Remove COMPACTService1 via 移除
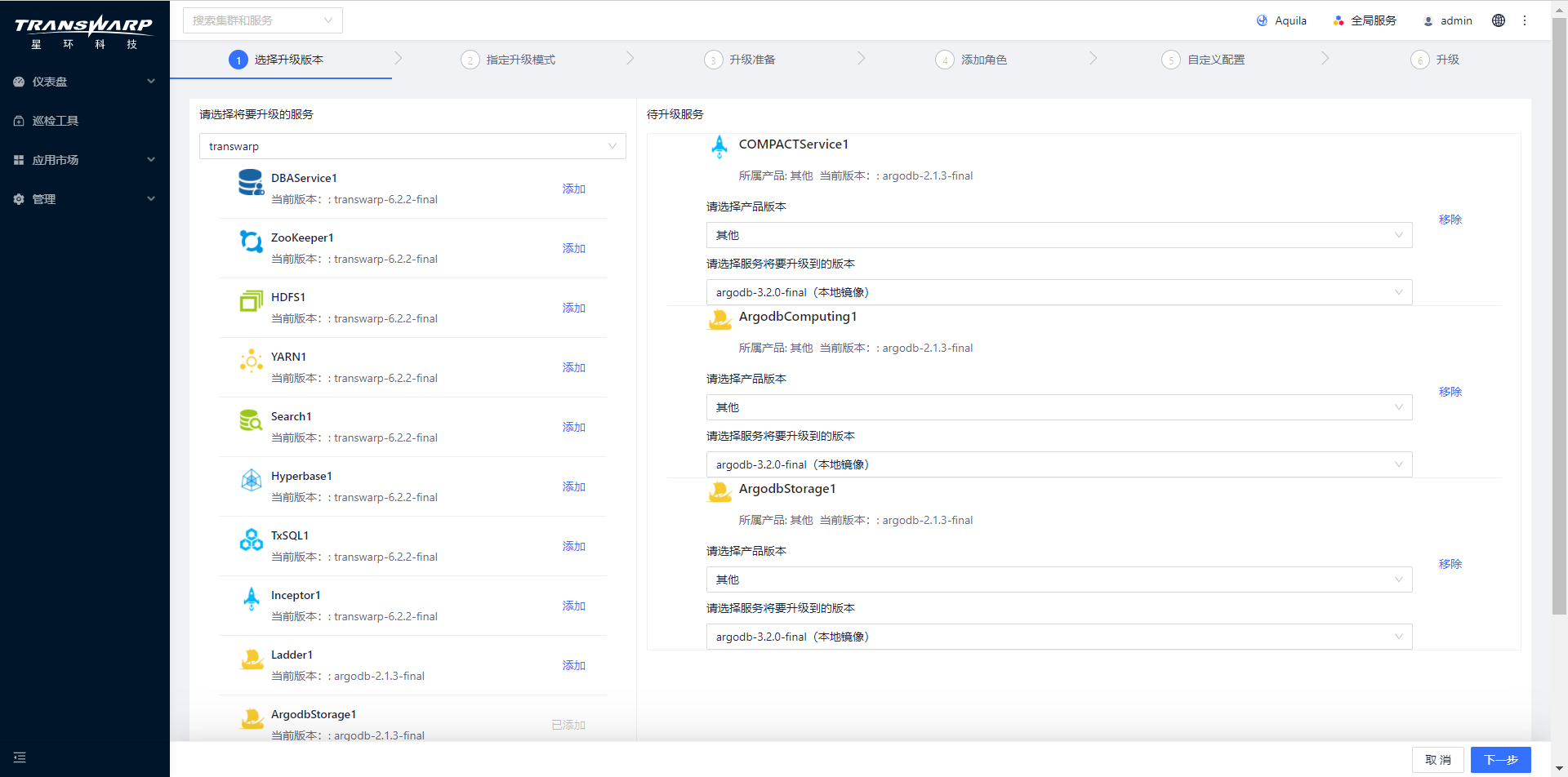This screenshot has width=1568, height=777. (x=1450, y=220)
